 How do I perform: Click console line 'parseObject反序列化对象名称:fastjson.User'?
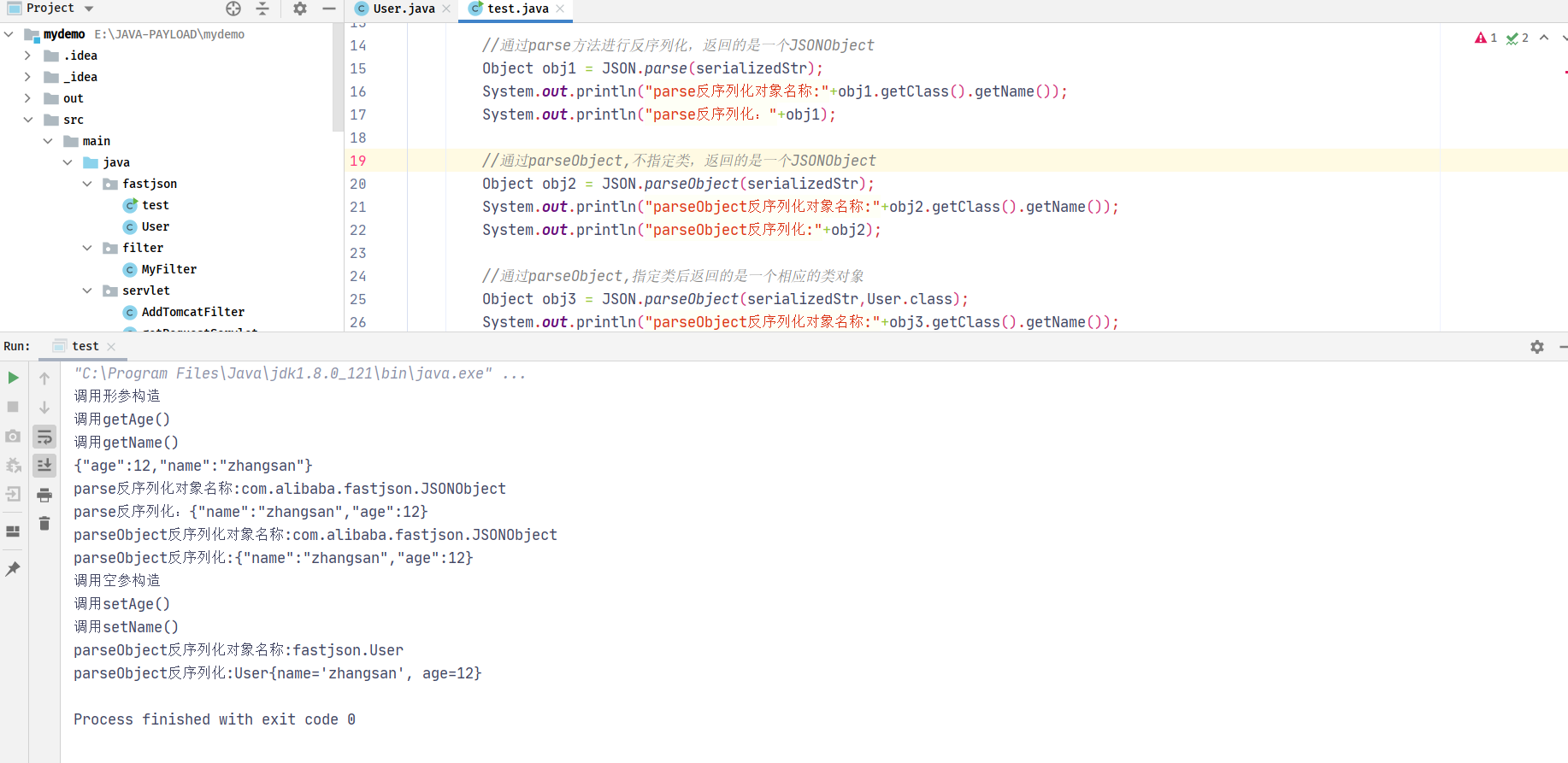click(239, 650)
